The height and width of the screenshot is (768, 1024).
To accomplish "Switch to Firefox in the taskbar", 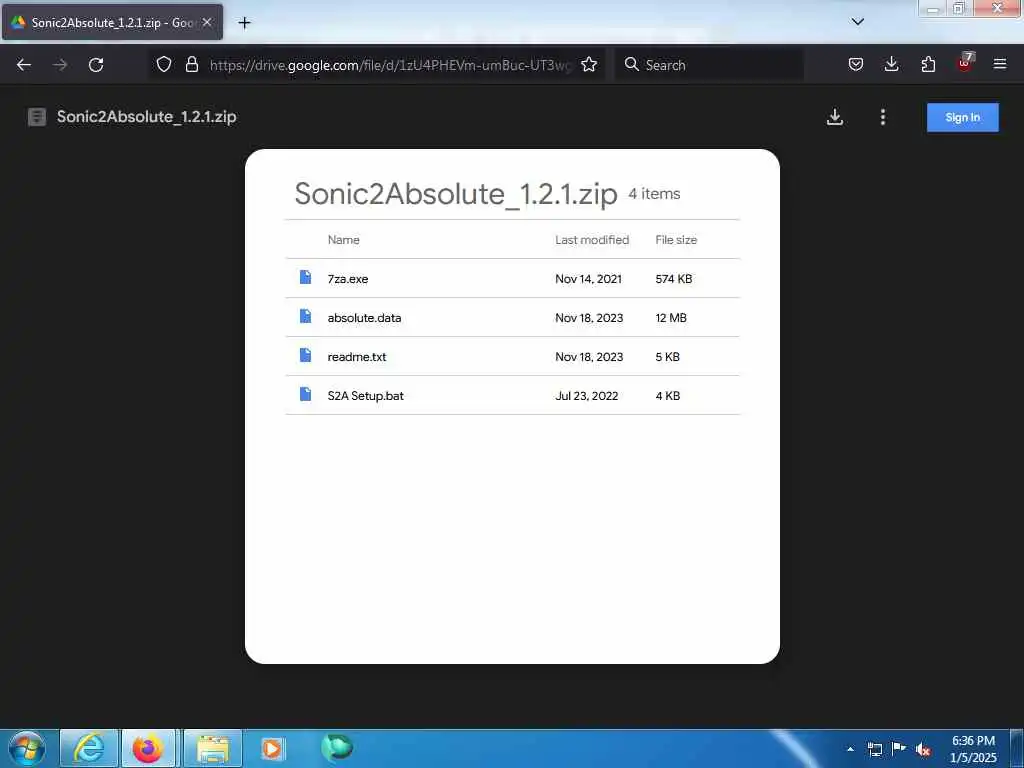I will click(148, 748).
